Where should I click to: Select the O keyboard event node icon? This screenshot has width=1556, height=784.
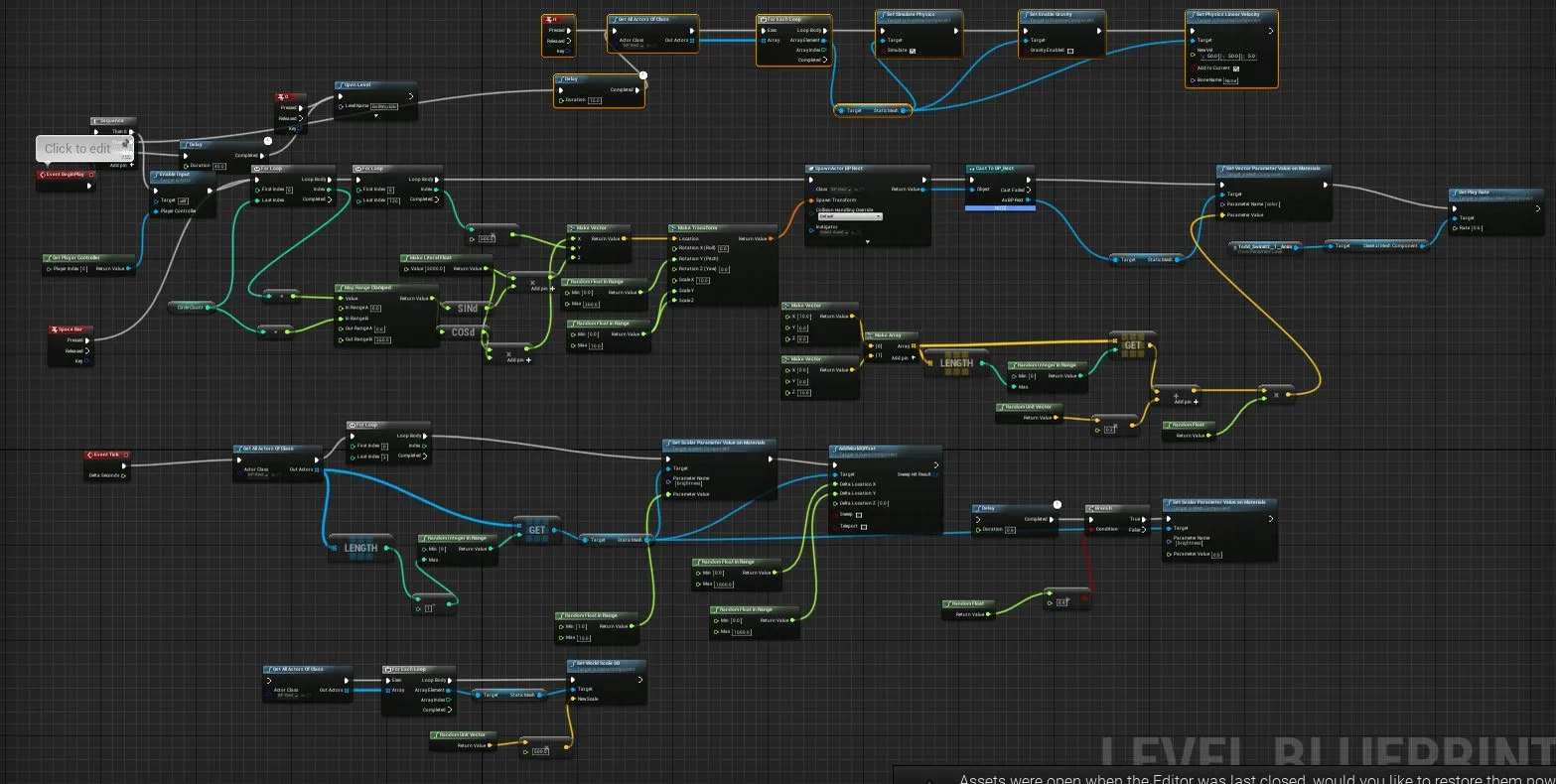point(282,97)
